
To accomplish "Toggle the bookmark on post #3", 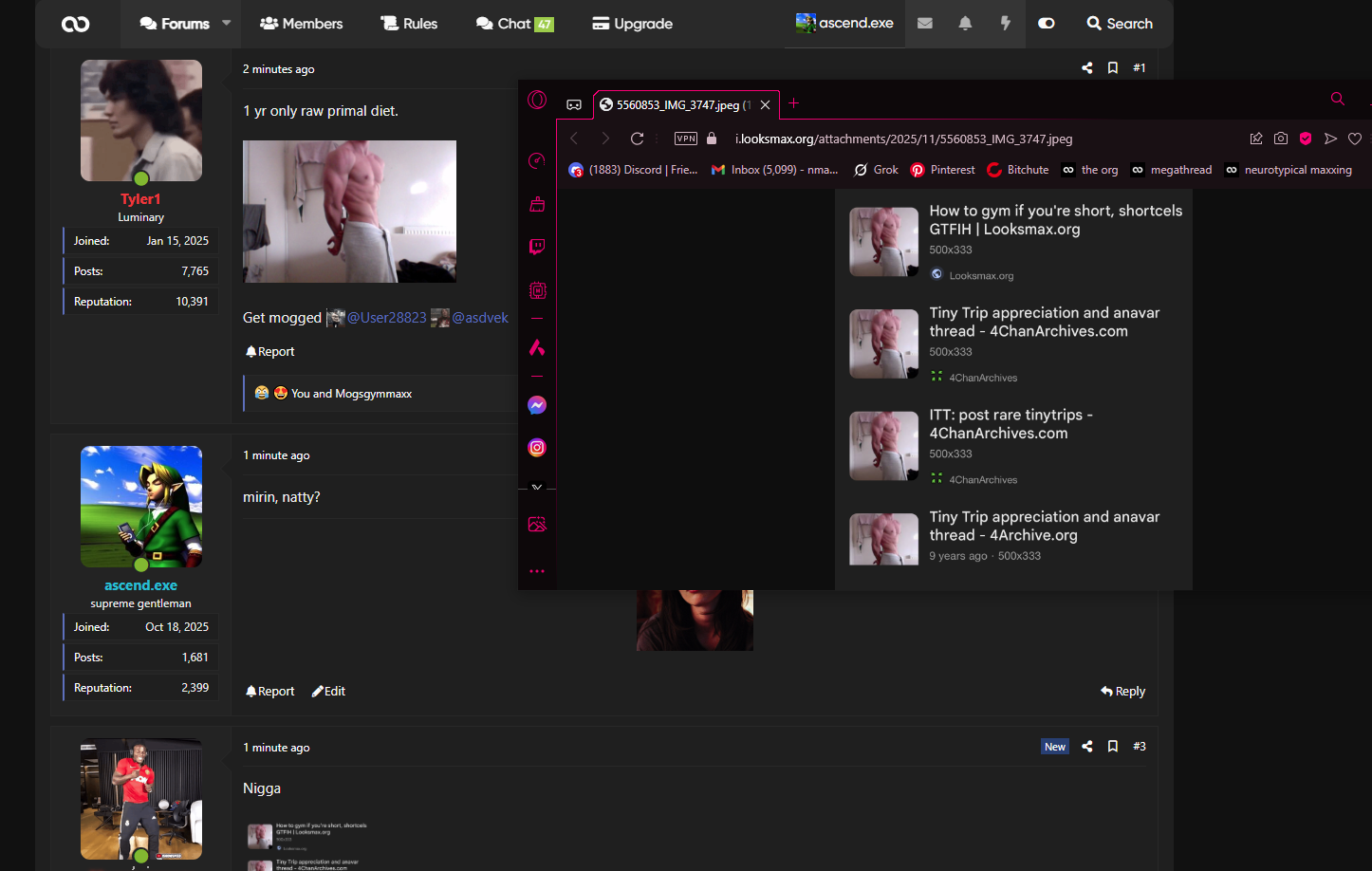I will (1113, 747).
